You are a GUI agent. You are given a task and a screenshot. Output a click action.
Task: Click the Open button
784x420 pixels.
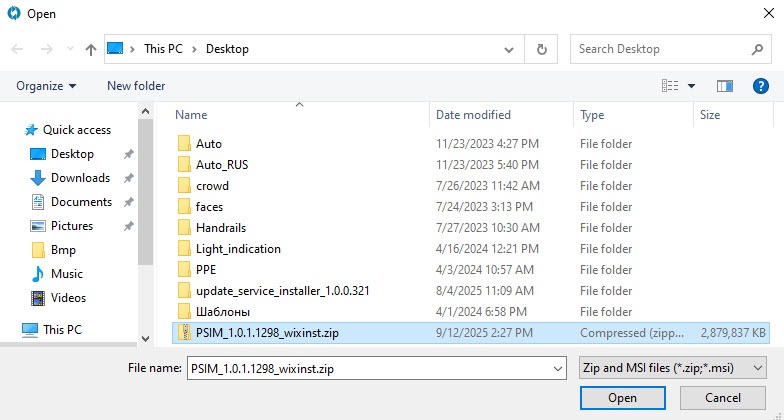[x=622, y=398]
